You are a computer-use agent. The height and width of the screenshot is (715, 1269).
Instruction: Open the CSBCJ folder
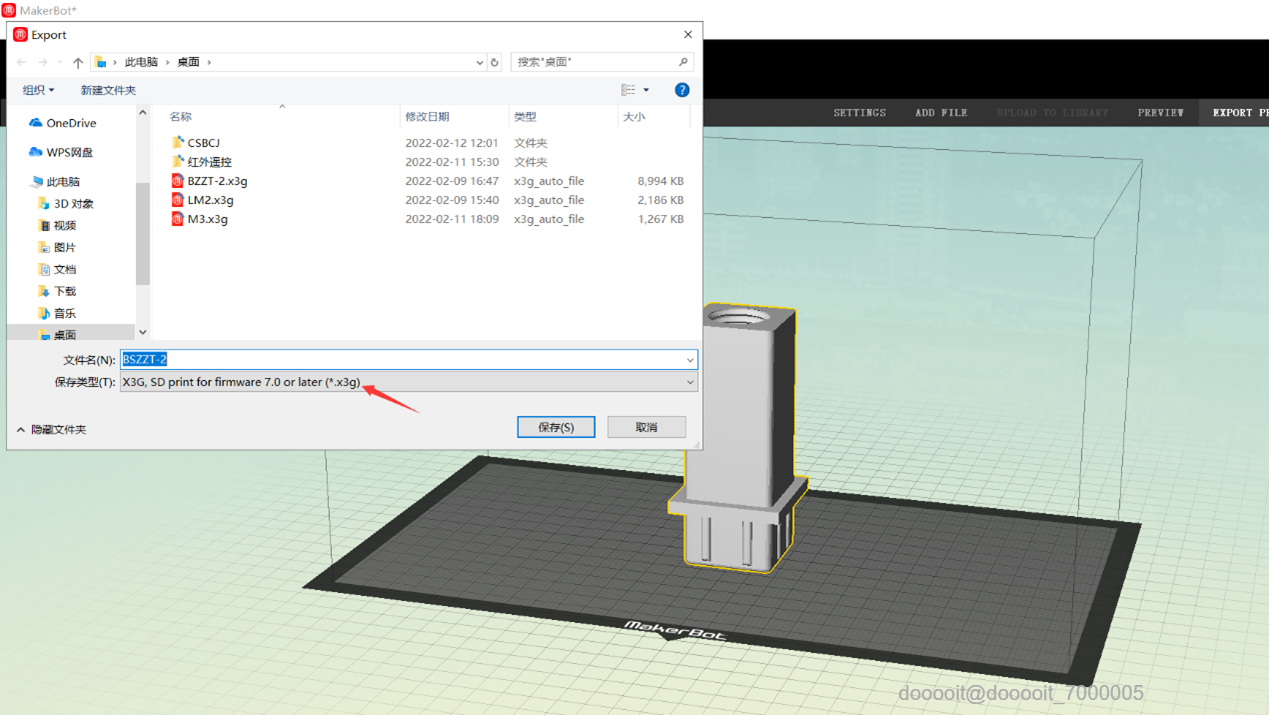pyautogui.click(x=203, y=143)
